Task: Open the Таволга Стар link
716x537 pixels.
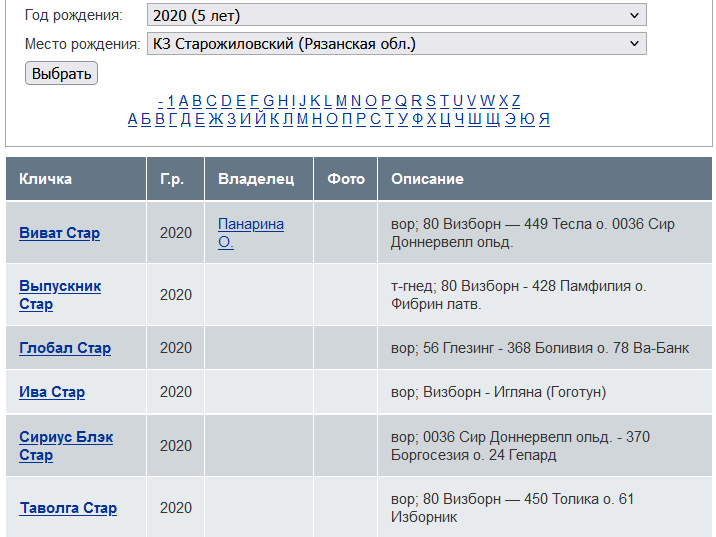Action: [x=68, y=508]
